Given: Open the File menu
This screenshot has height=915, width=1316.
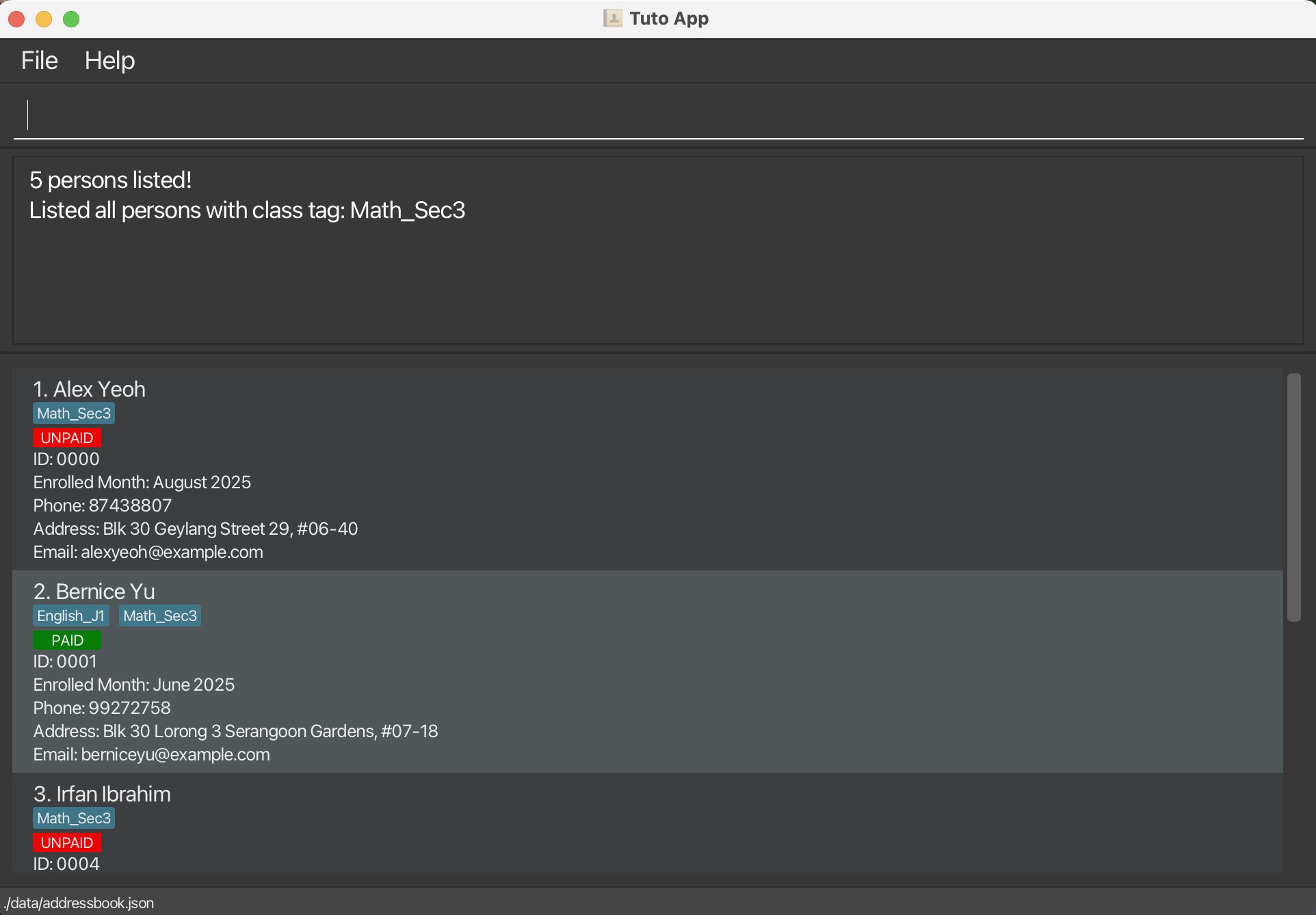Looking at the screenshot, I should [39, 61].
